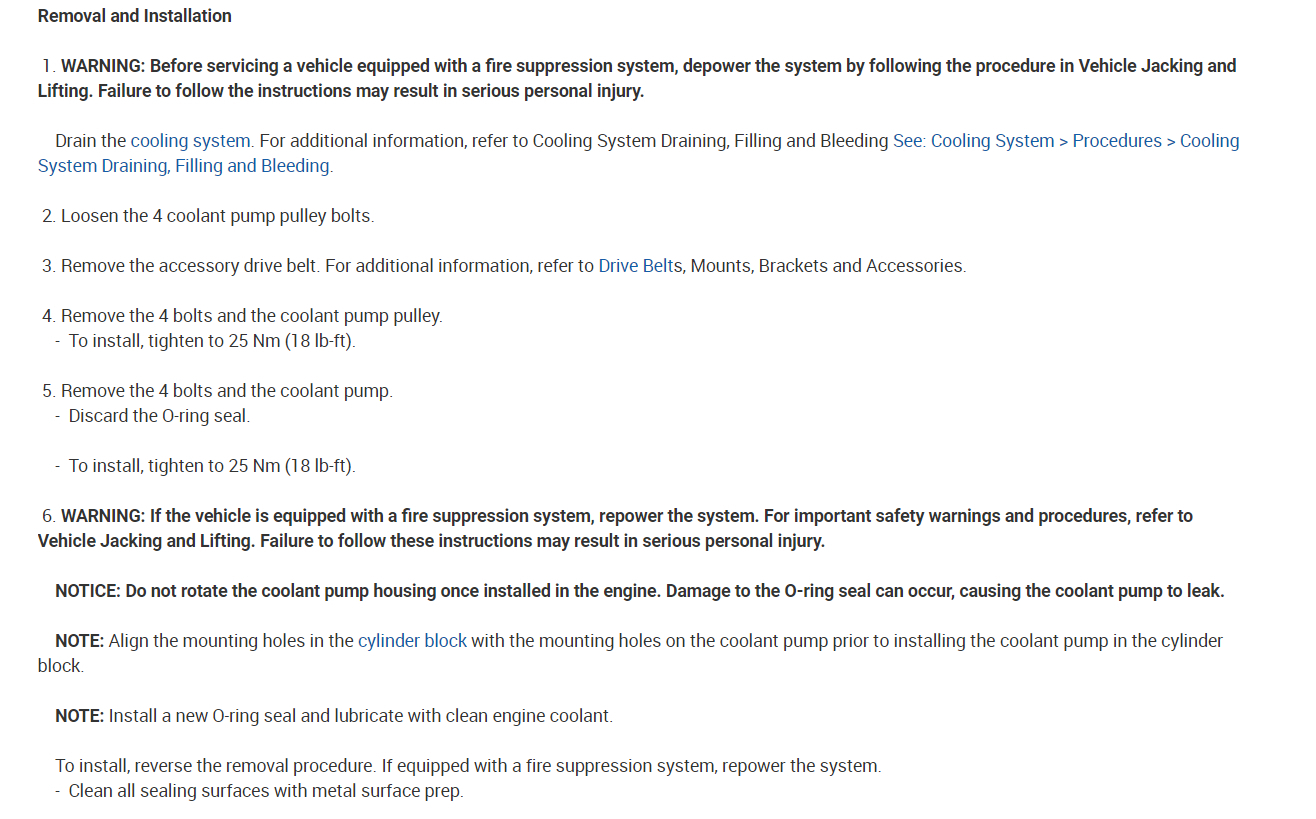Click the NOTICE about rotating coolant pump housing
1316x819 pixels.
[640, 591]
